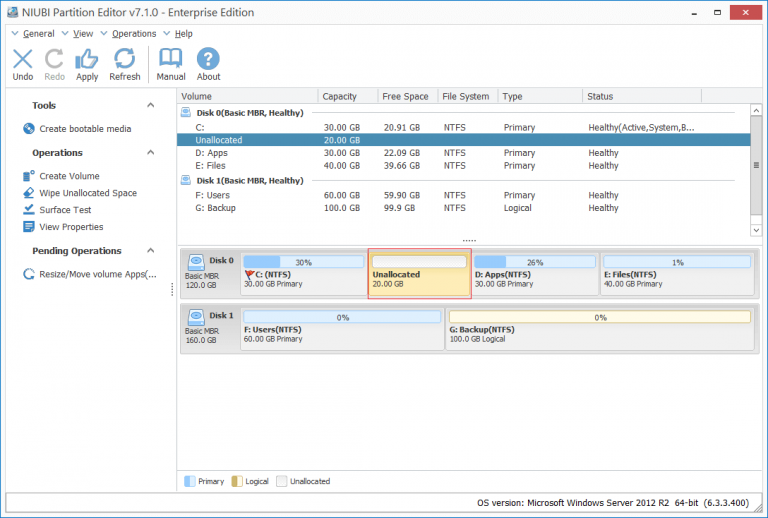Click the pending Resize/Move volume Apps entry
Viewport: 768px width, 518px height.
(x=98, y=274)
